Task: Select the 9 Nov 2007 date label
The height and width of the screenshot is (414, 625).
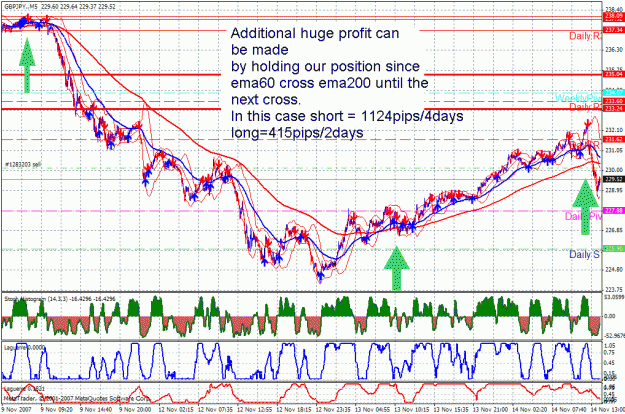Action: click(x=16, y=410)
